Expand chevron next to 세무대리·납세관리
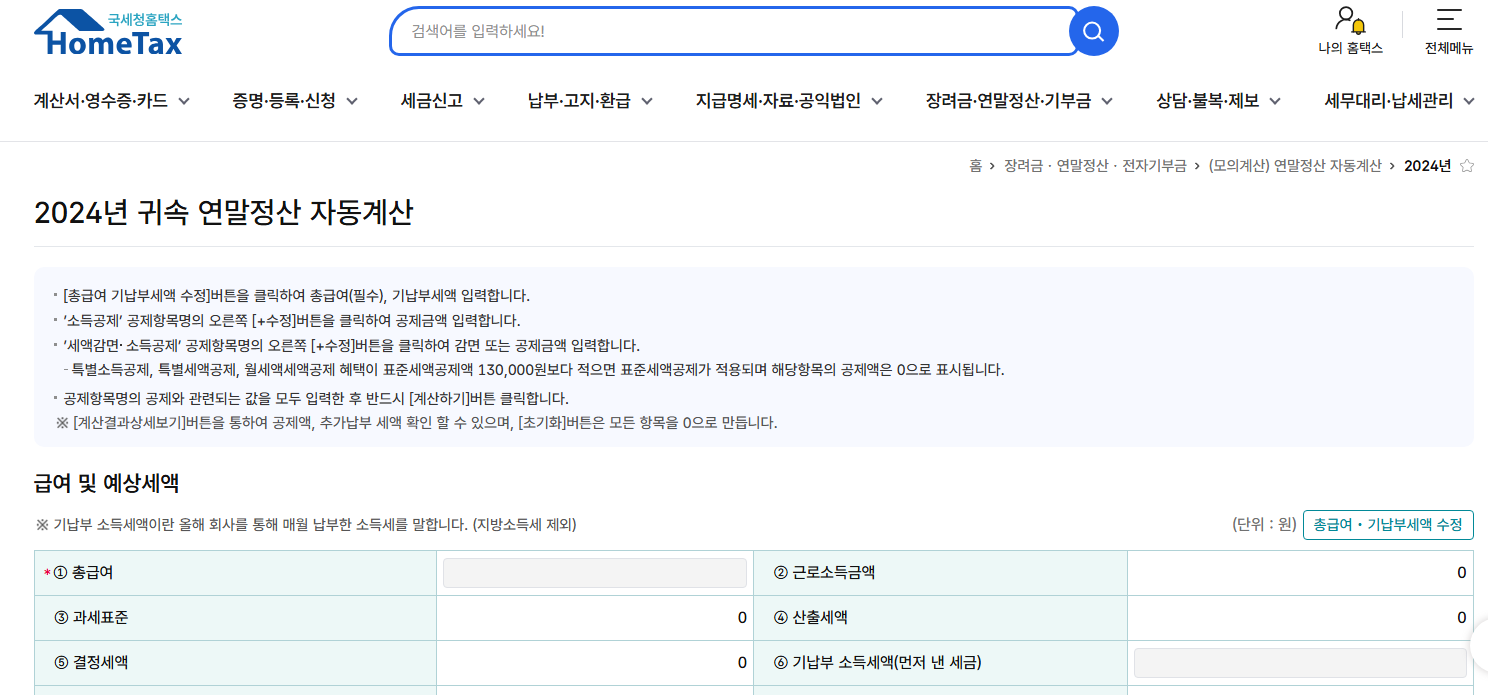Viewport: 1488px width, 695px height. pyautogui.click(x=1468, y=101)
